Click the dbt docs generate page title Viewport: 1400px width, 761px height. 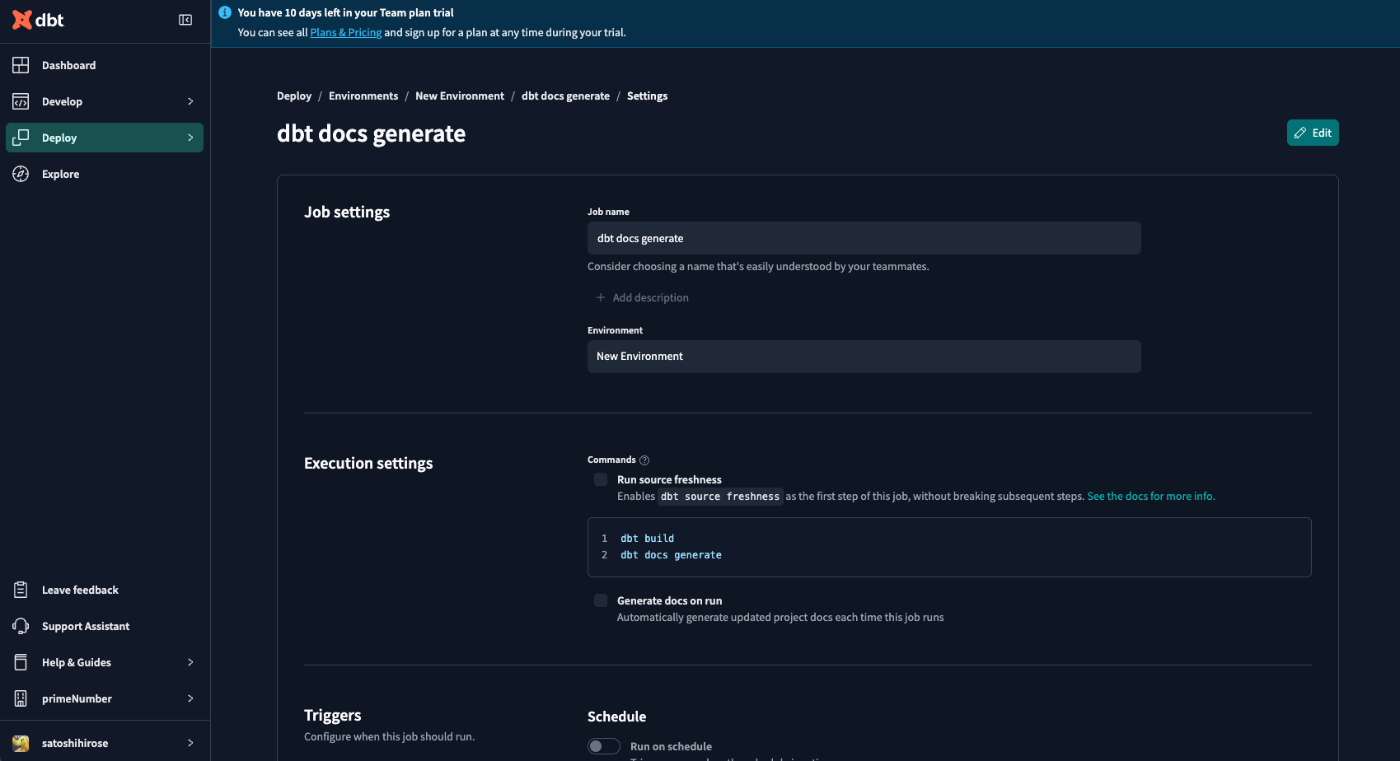(371, 133)
